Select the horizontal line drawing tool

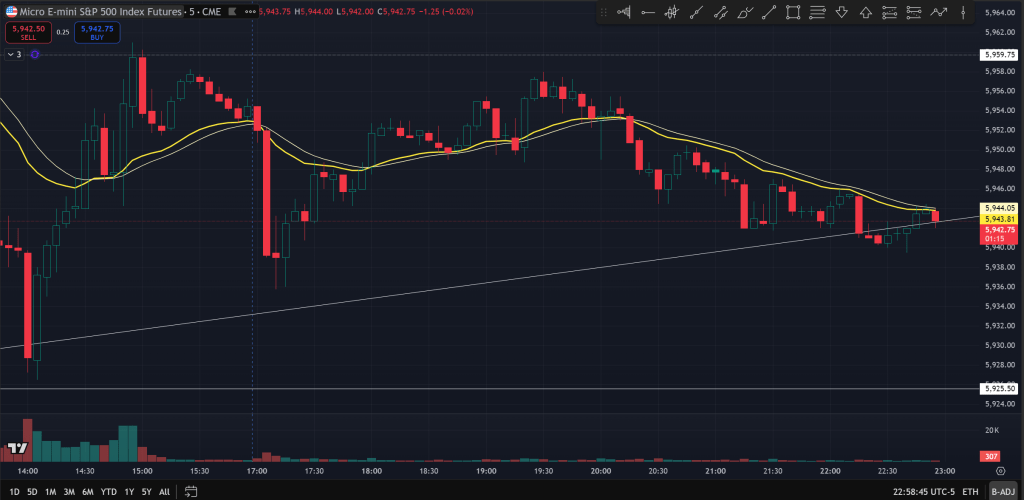coord(647,13)
